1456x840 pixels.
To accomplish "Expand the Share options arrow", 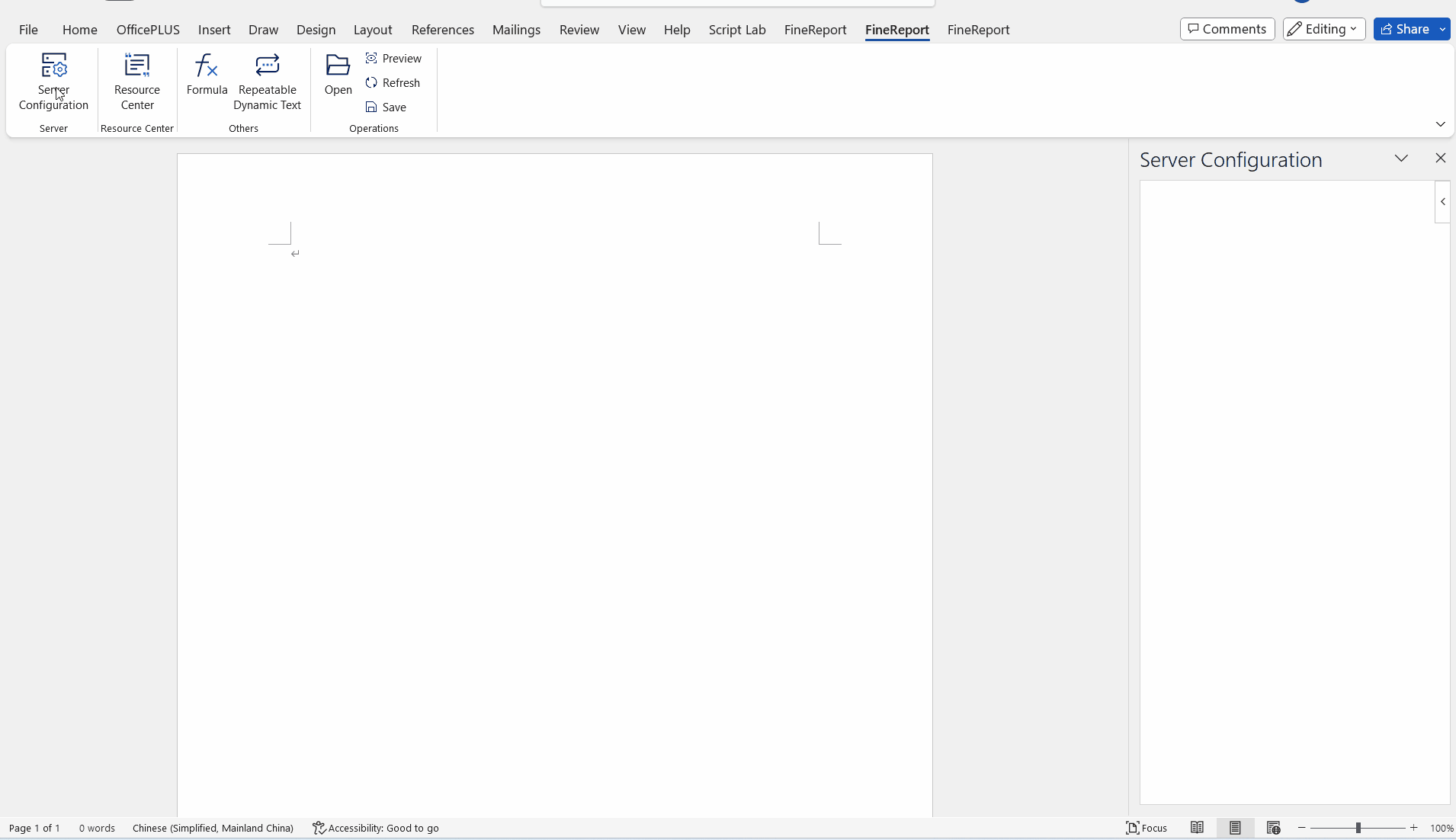I will point(1442,29).
